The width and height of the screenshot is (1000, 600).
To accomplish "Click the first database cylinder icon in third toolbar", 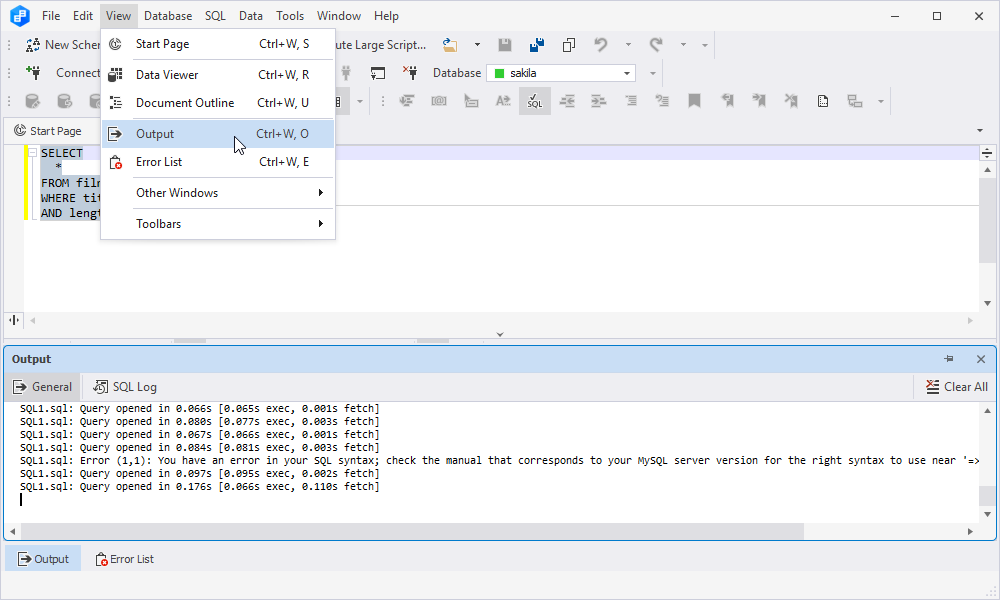I will (33, 101).
